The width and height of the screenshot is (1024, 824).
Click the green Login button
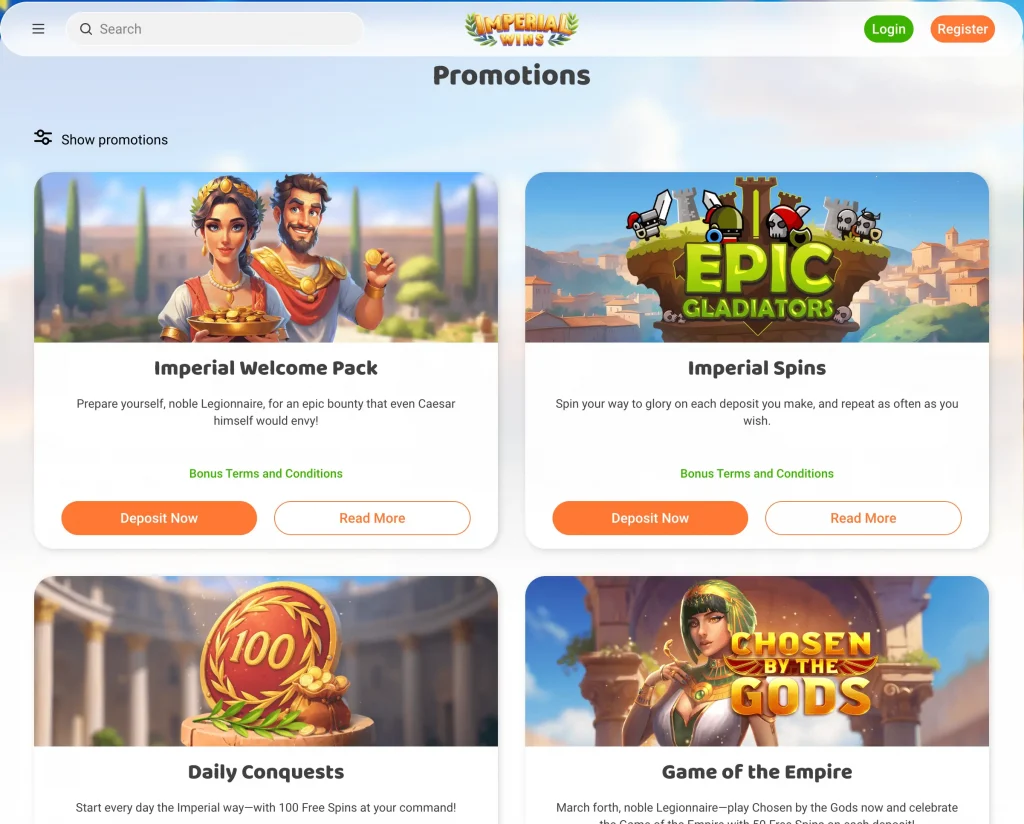pos(888,29)
